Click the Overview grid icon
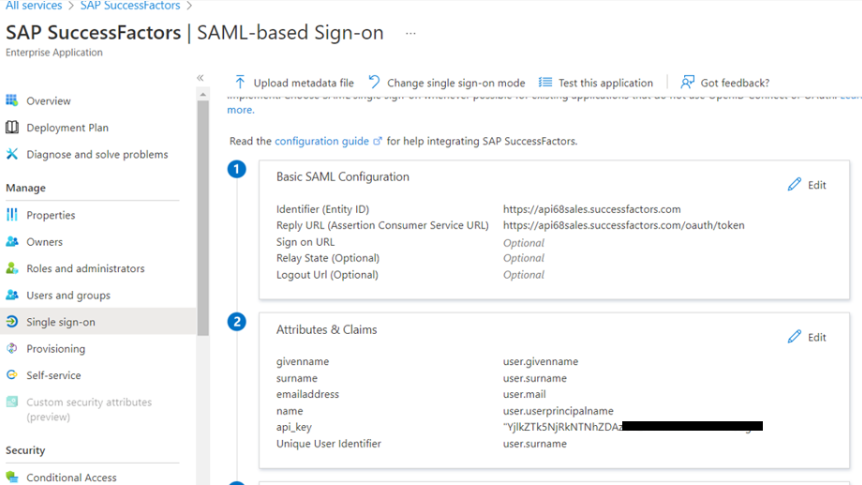This screenshot has height=485, width=862. (x=12, y=101)
